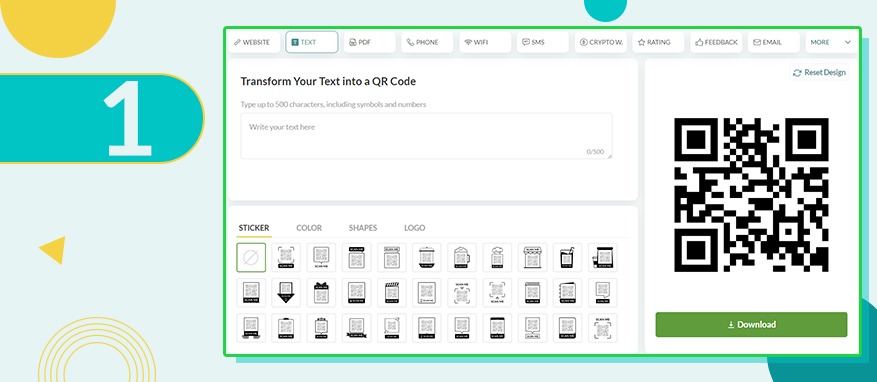Image resolution: width=877 pixels, height=382 pixels.
Task: Click the 'Write your text here' text box
Action: (x=426, y=136)
